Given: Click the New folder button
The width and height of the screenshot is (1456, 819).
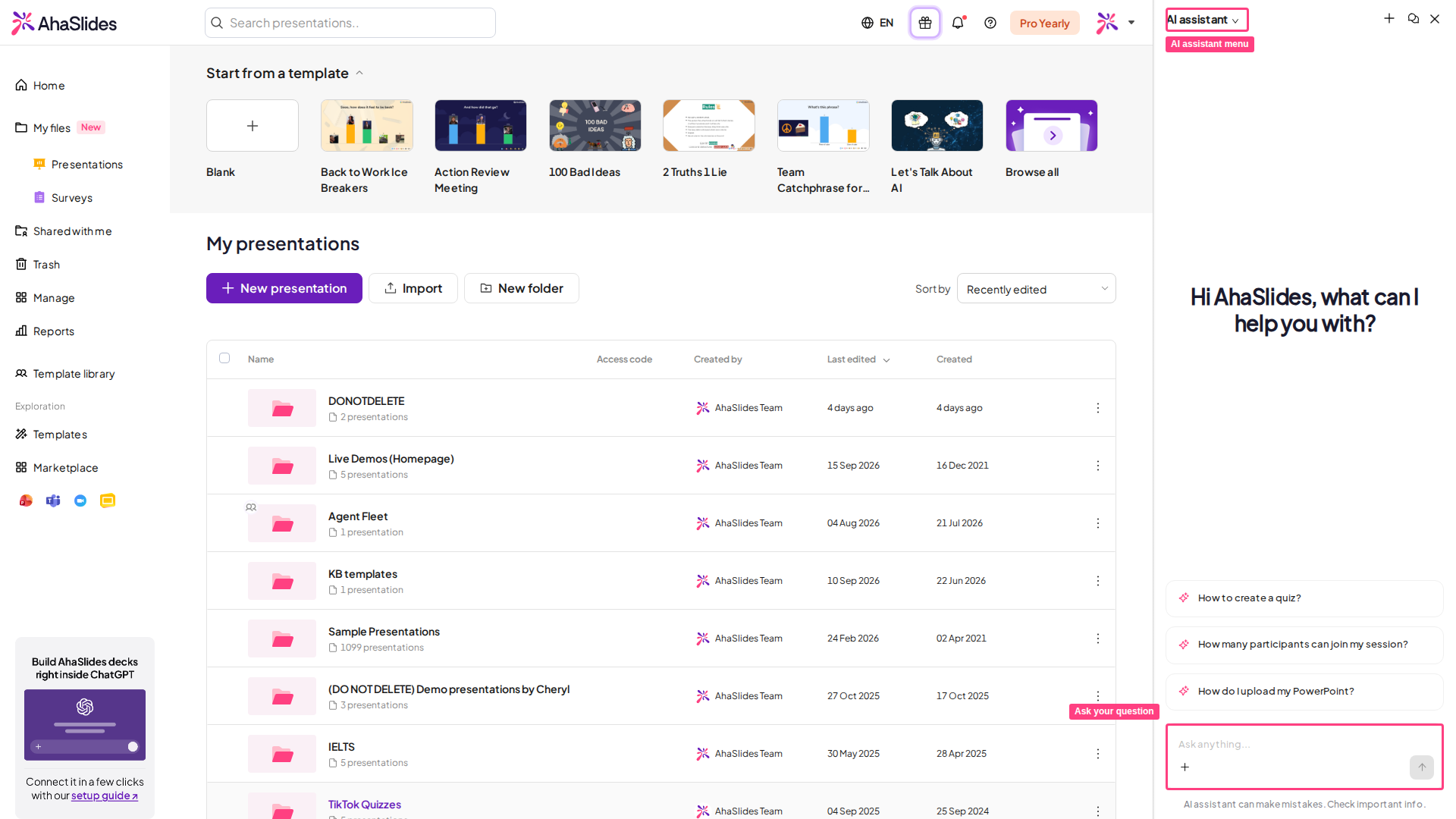Looking at the screenshot, I should point(522,288).
